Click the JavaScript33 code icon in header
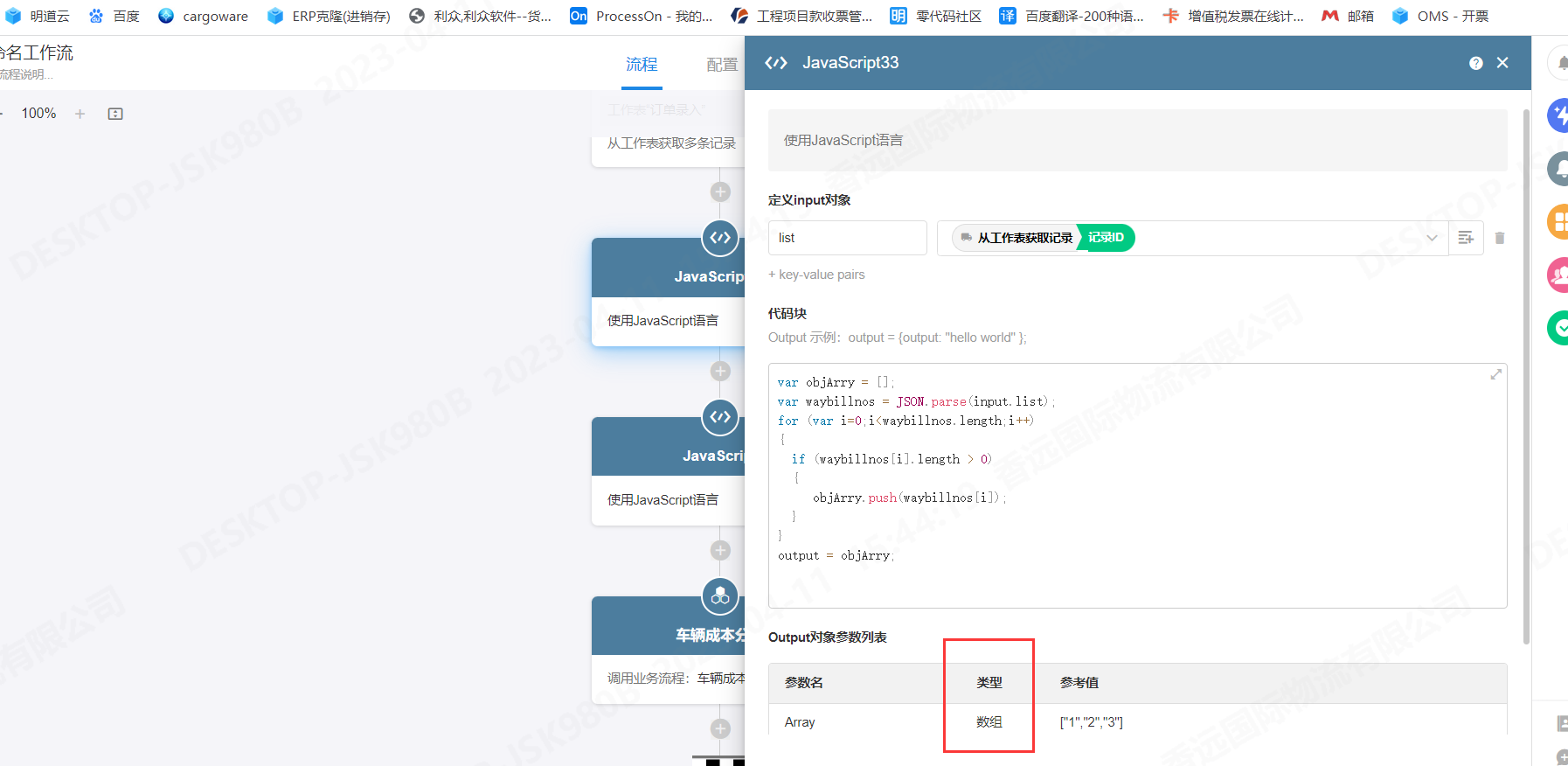 pyautogui.click(x=776, y=63)
